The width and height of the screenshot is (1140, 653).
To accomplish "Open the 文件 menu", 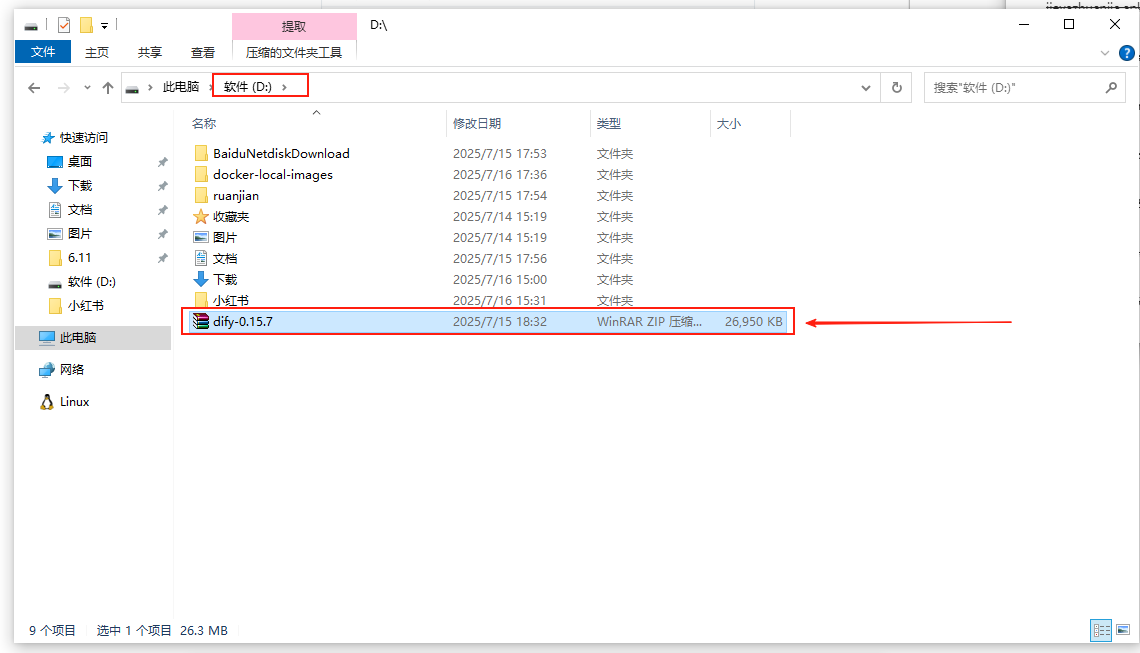I will 43,52.
